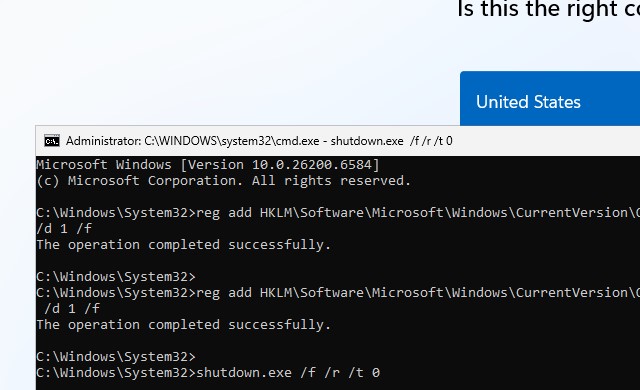The height and width of the screenshot is (390, 640).
Task: Click the second empty C:\Windows\System32> prompt
Action: tap(116, 357)
